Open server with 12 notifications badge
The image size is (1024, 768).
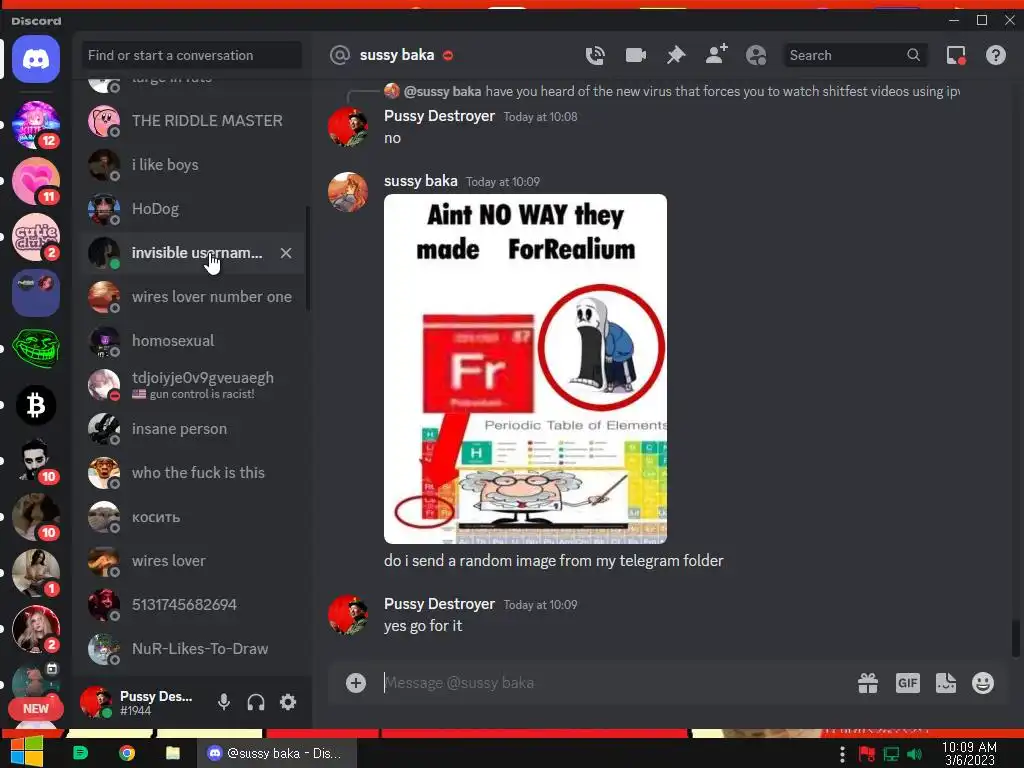pyautogui.click(x=36, y=125)
